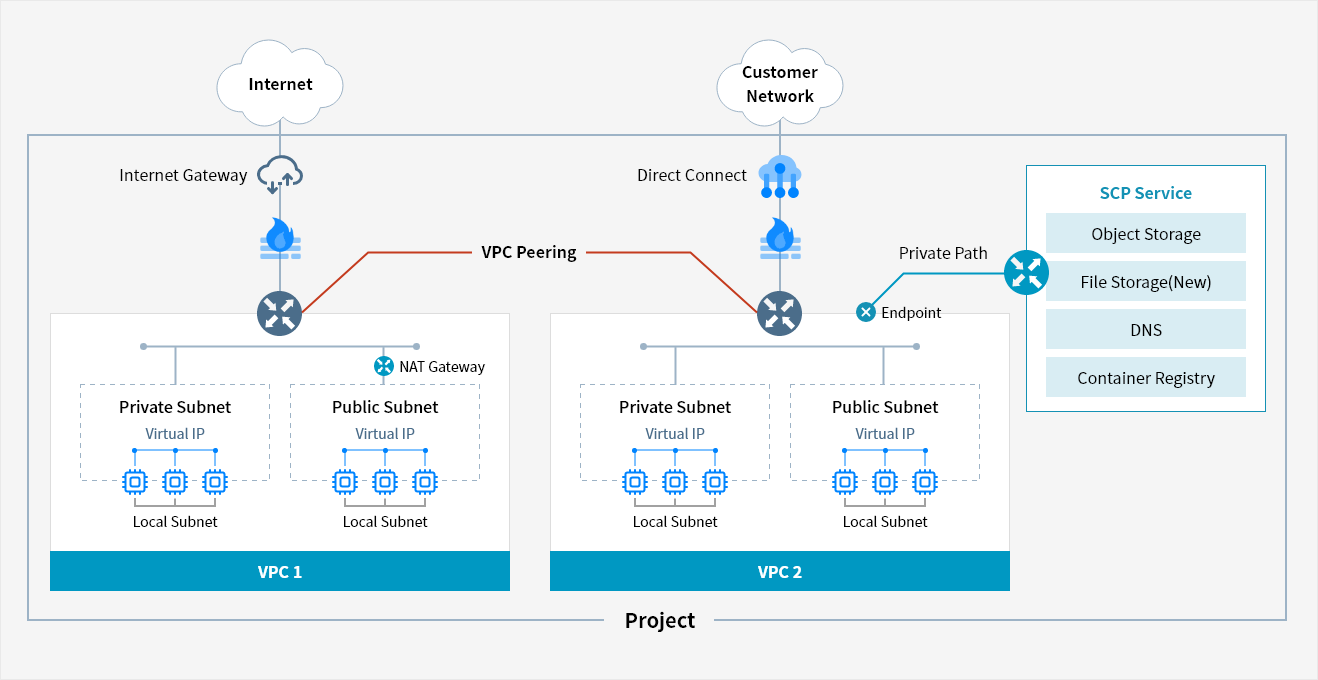
Task: Click the Endpoint icon
Action: 865,313
